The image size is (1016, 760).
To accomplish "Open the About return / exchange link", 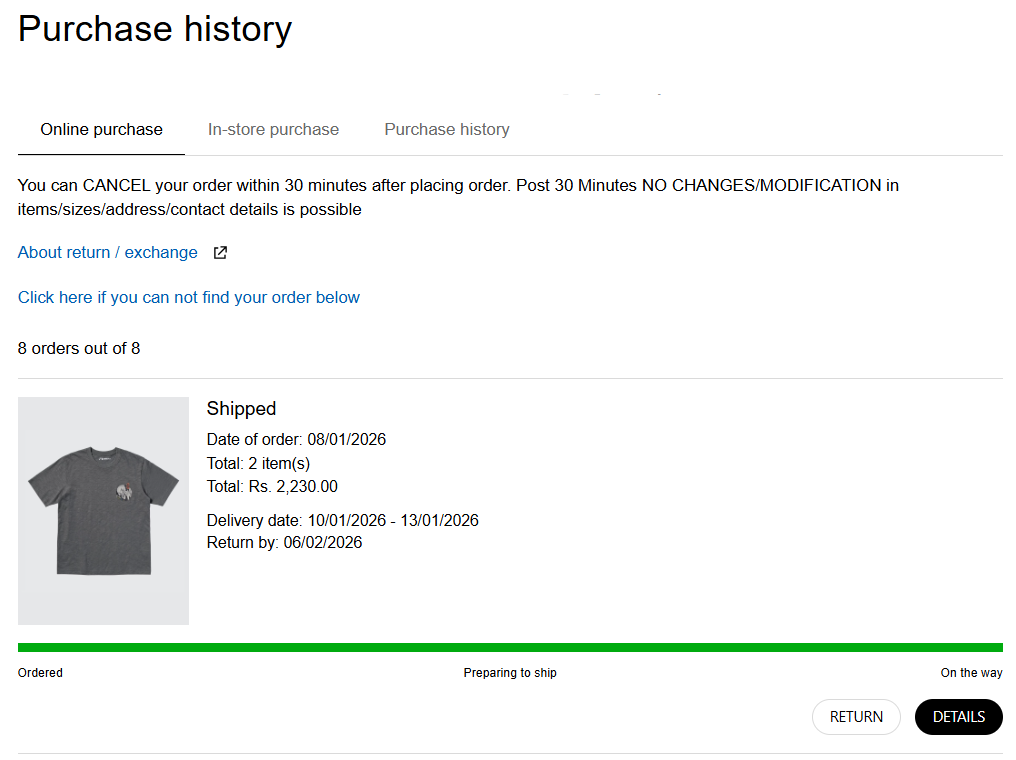I will click(x=108, y=253).
